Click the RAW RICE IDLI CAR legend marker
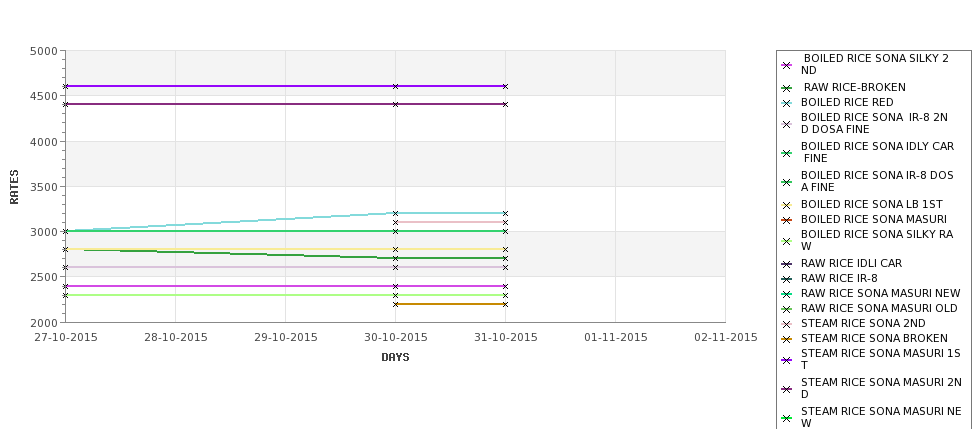975x429 pixels. point(787,264)
